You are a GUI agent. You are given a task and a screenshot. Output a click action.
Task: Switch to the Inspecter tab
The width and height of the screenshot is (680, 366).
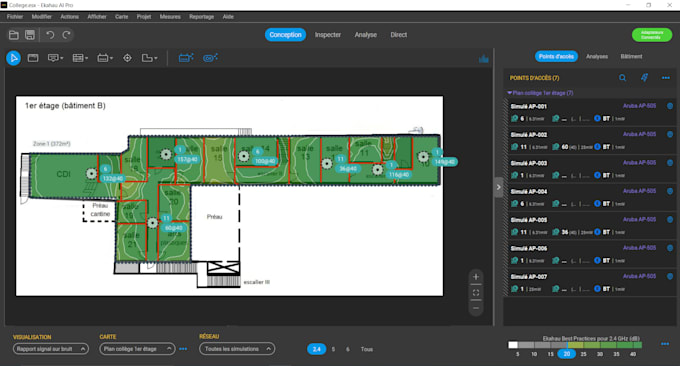tap(328, 35)
